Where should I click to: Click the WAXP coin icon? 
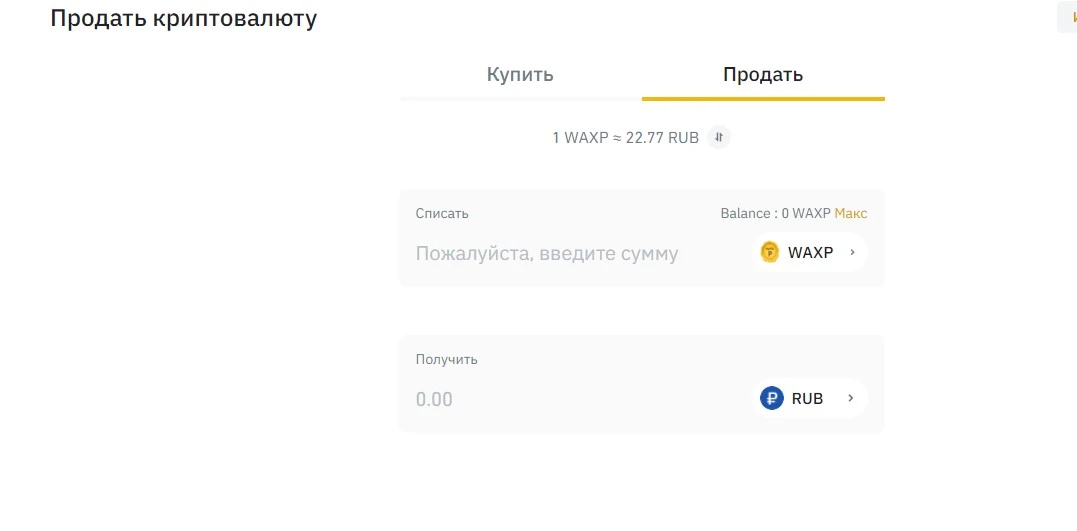coord(770,252)
